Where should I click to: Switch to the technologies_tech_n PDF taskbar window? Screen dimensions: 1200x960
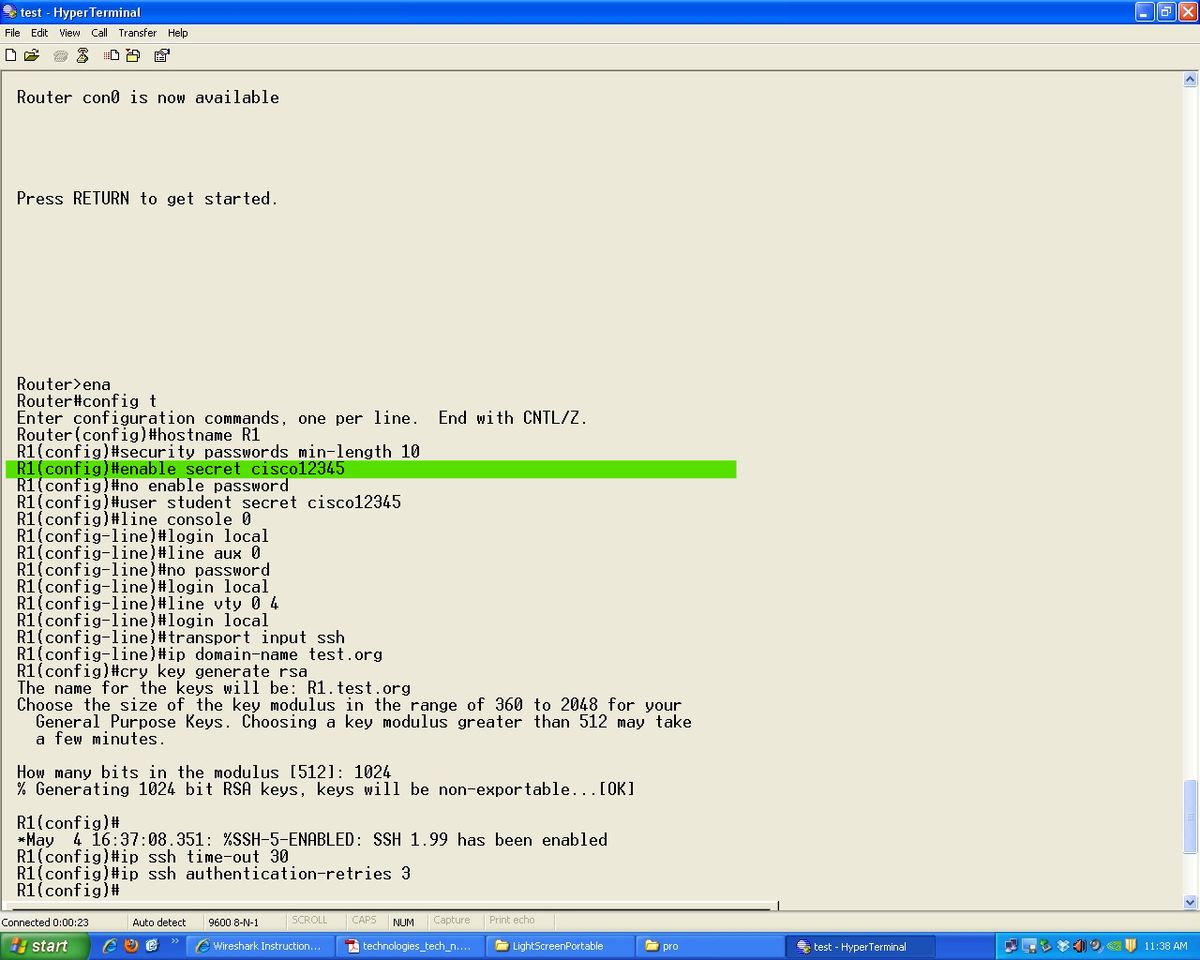coord(409,946)
